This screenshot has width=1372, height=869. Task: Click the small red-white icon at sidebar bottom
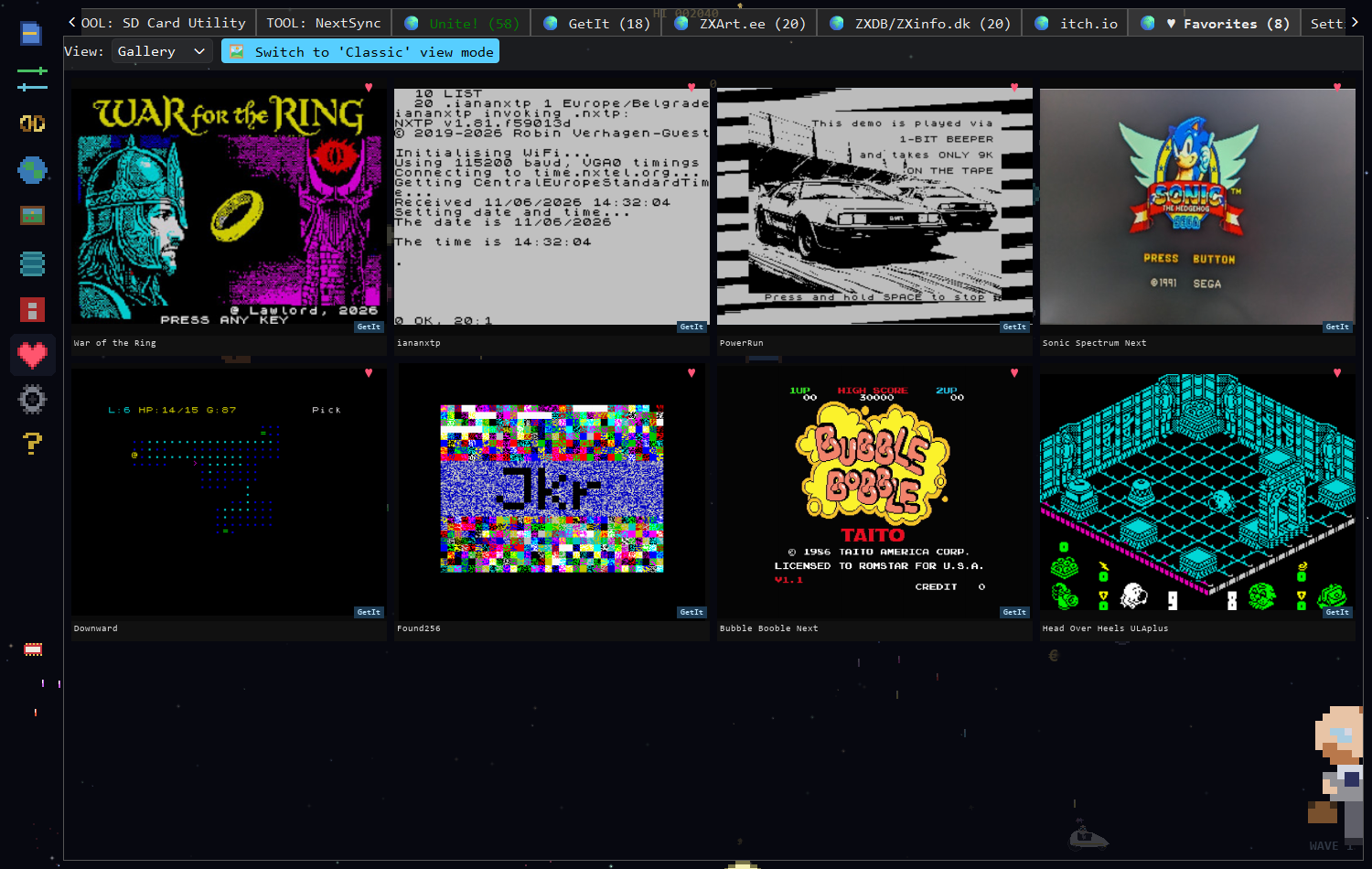[33, 649]
